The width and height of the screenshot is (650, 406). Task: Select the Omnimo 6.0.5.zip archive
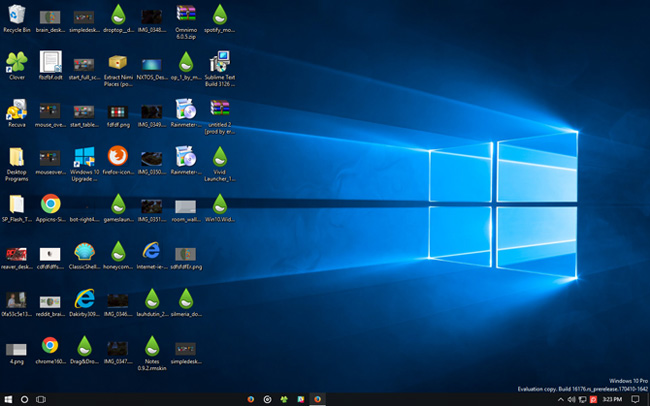185,15
